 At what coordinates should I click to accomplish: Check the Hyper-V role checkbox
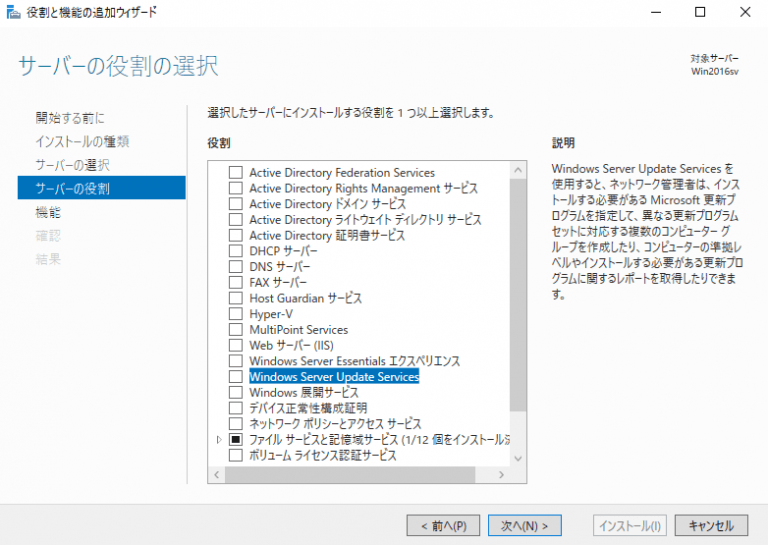(x=236, y=314)
